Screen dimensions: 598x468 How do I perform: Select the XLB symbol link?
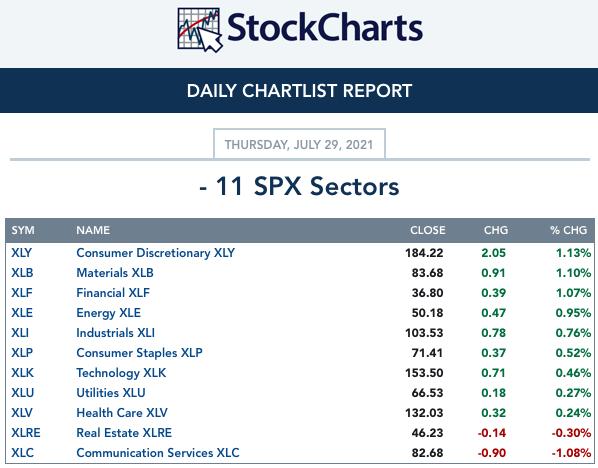click(22, 273)
